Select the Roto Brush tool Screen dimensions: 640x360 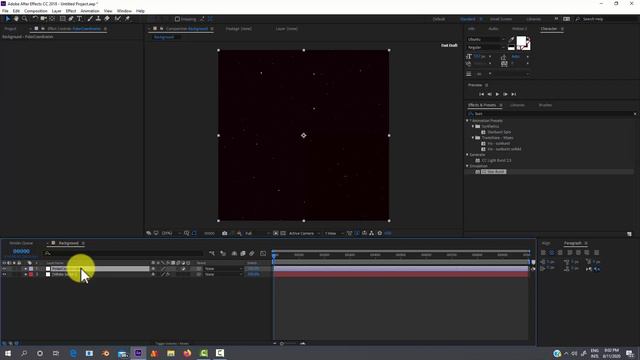pyautogui.click(x=118, y=19)
